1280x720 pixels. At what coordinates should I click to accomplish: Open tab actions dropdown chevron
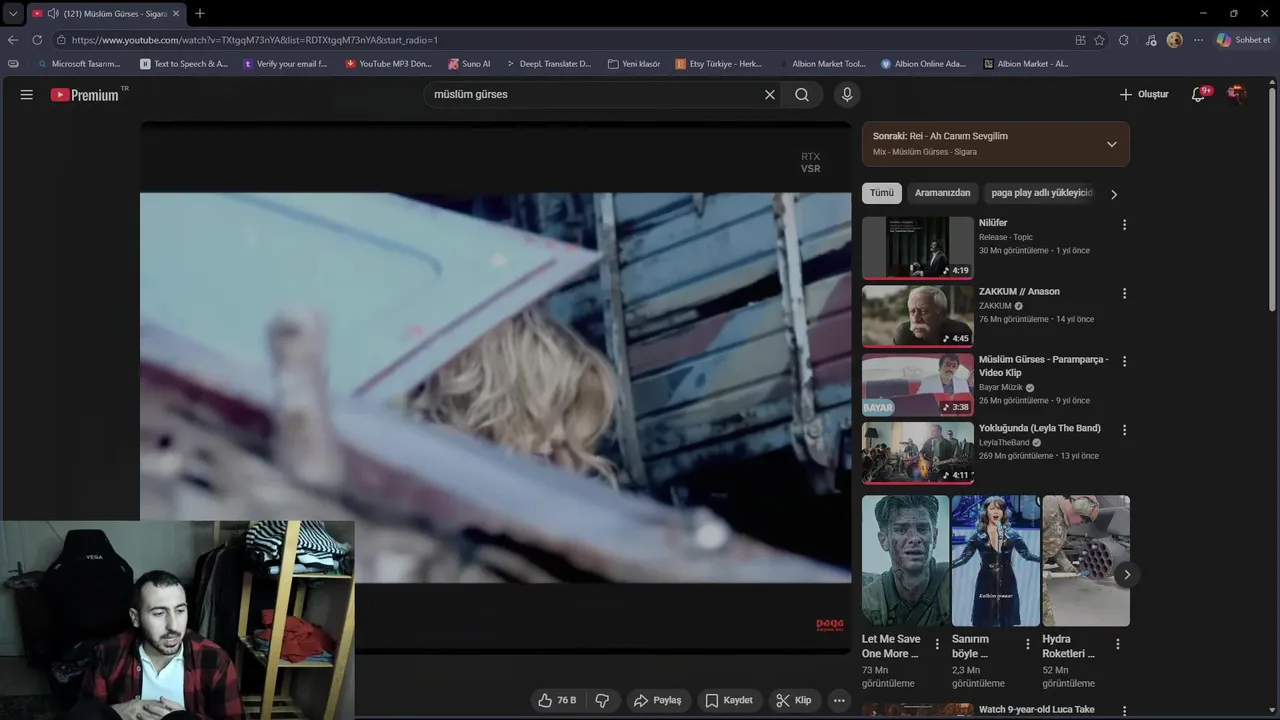pyautogui.click(x=13, y=14)
